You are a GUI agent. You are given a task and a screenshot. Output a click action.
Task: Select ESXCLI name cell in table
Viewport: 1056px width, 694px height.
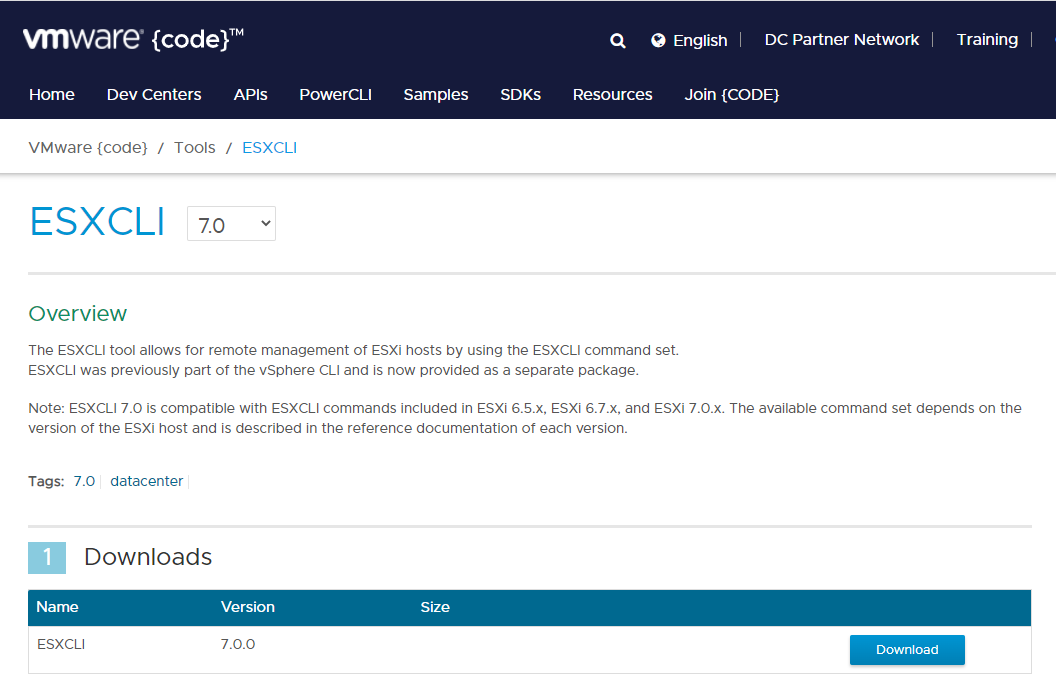61,644
